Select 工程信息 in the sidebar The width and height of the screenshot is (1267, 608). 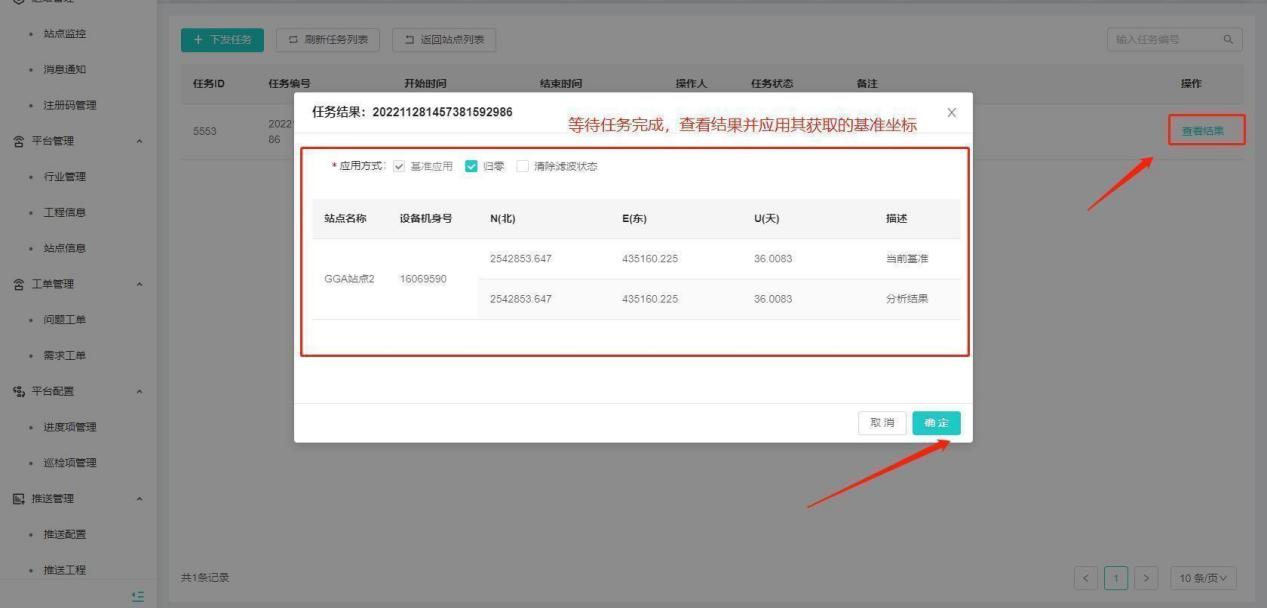[x=64, y=212]
